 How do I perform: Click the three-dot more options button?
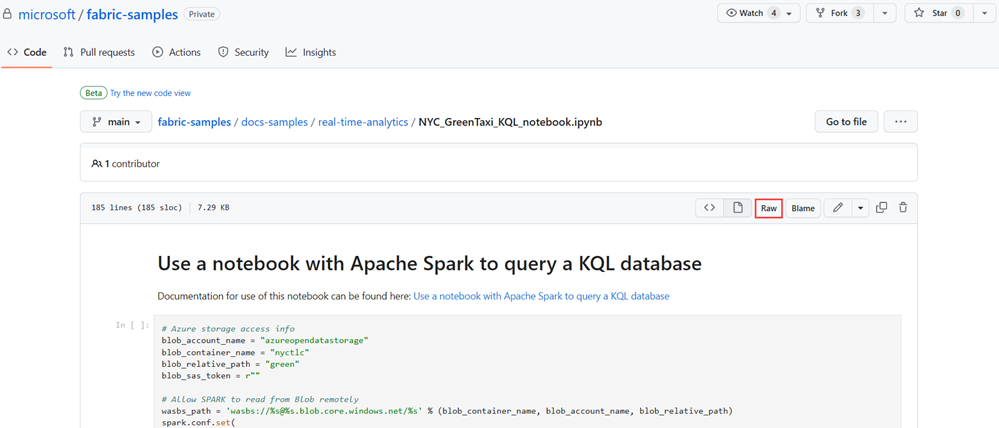tap(900, 122)
